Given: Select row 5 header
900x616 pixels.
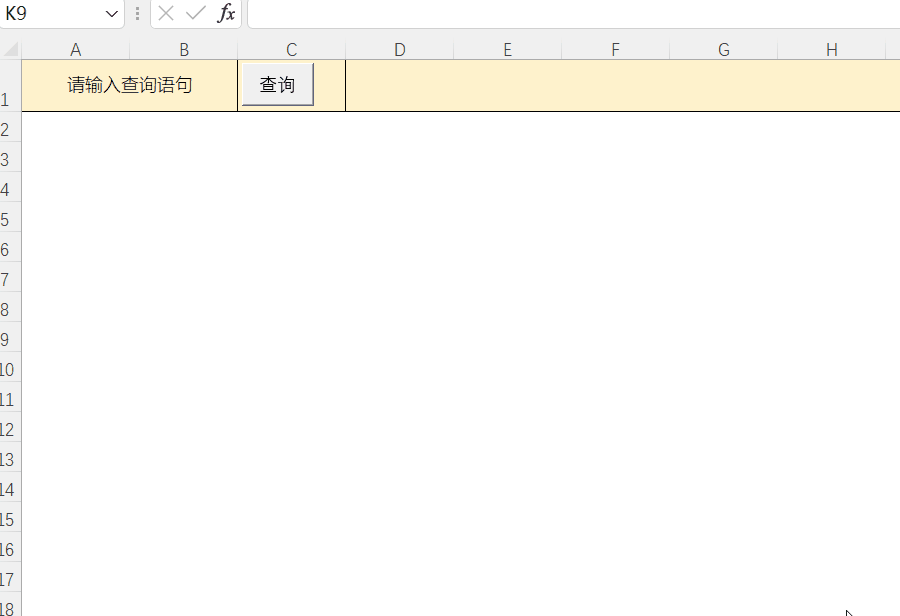Looking at the screenshot, I should coord(10,217).
